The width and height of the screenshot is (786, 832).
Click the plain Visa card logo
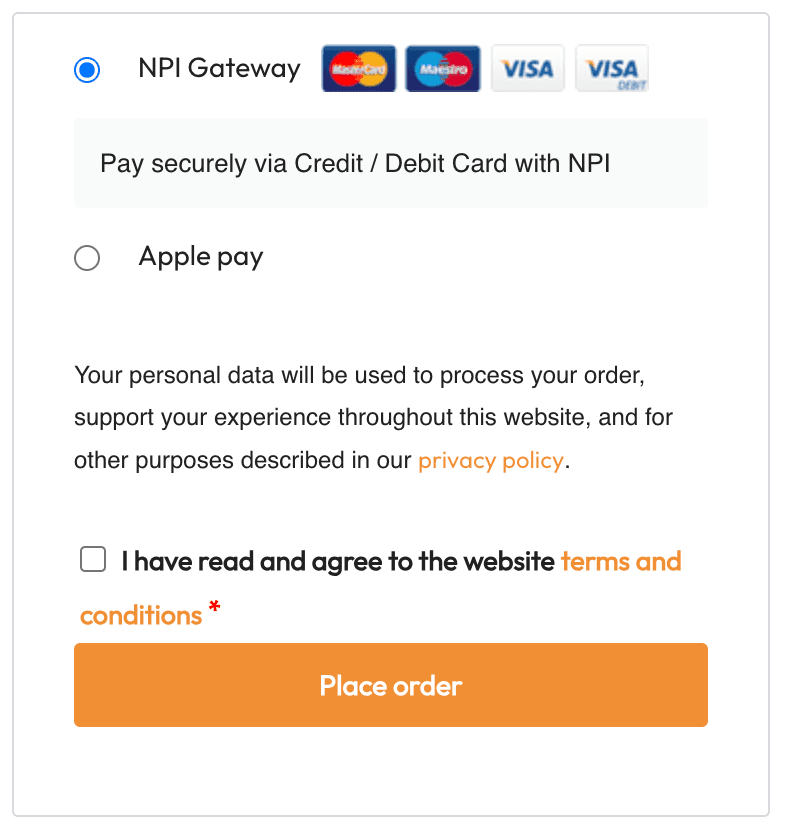click(527, 69)
